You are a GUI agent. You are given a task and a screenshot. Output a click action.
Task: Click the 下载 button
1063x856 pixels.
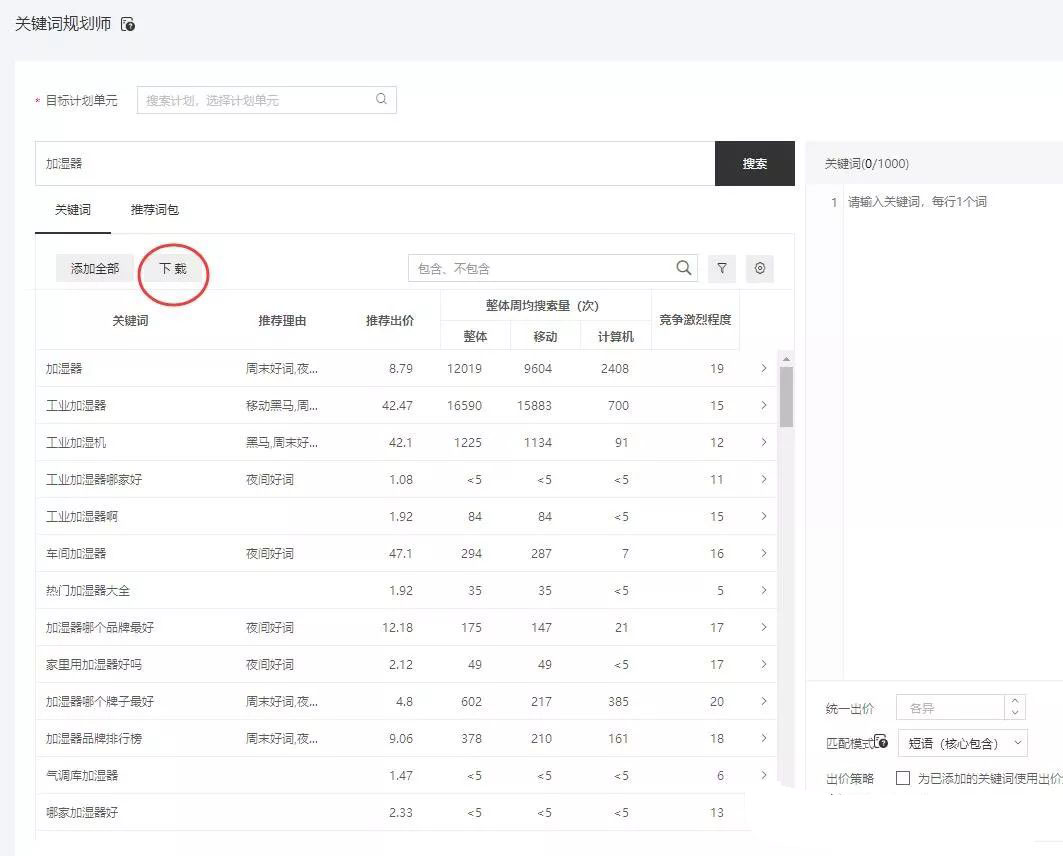click(x=173, y=268)
